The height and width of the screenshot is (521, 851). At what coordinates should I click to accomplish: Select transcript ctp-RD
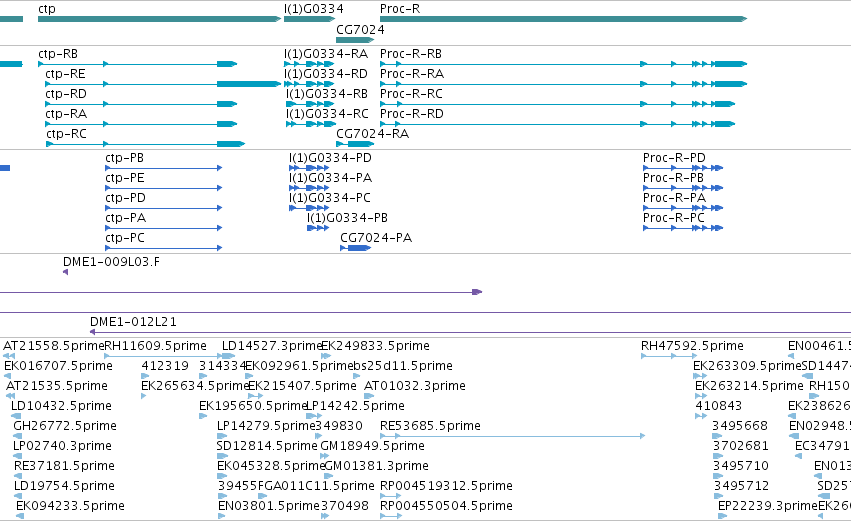coord(66,94)
